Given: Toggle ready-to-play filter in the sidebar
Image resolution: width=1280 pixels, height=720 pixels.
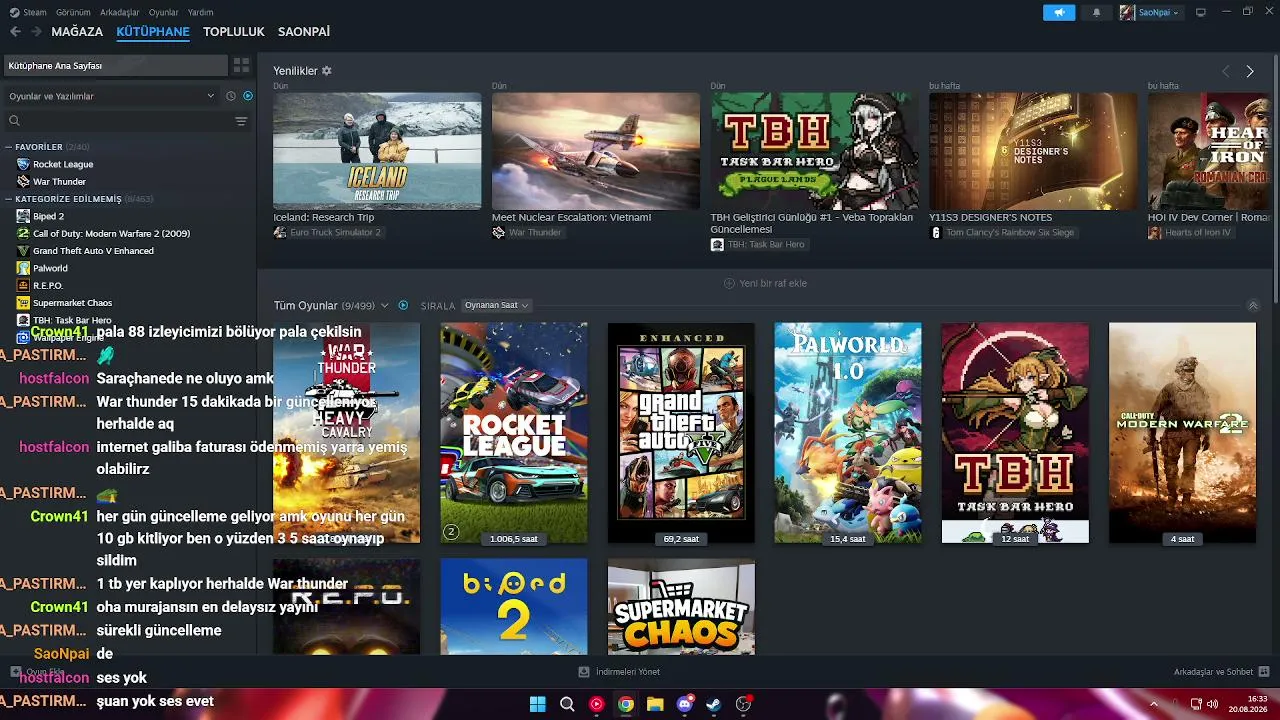Looking at the screenshot, I should 248,96.
